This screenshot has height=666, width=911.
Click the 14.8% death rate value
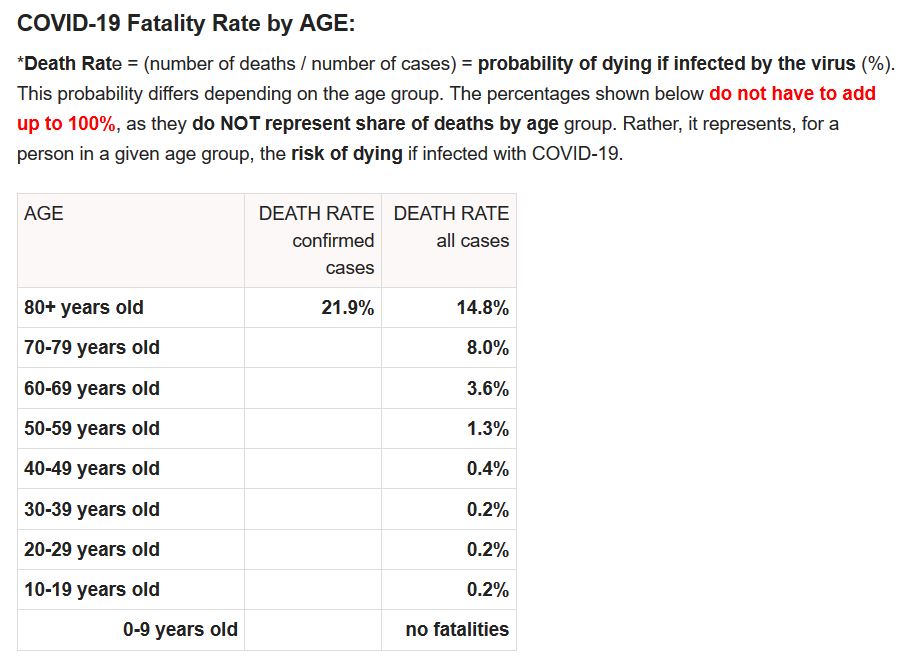tap(482, 308)
